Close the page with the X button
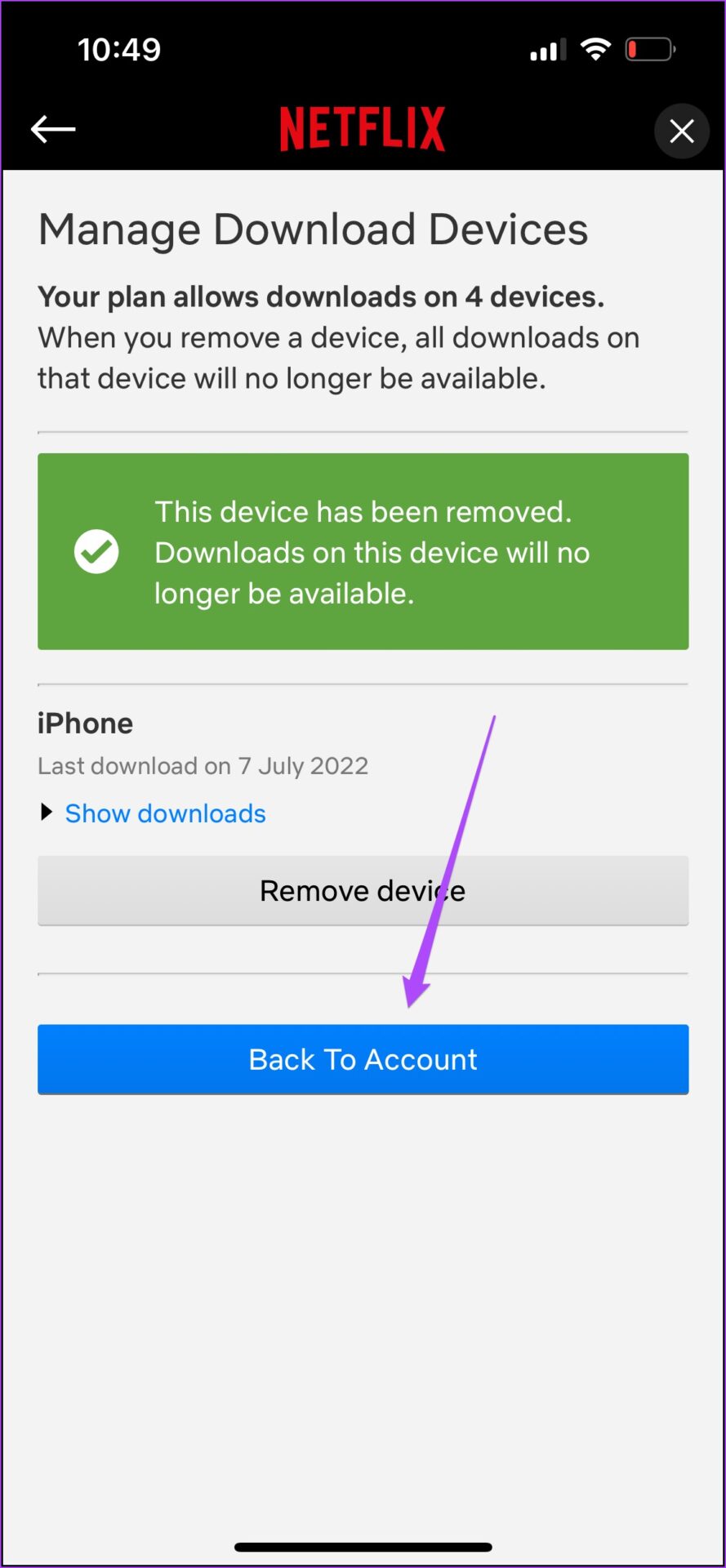Image resolution: width=726 pixels, height=1568 pixels. 682,131
